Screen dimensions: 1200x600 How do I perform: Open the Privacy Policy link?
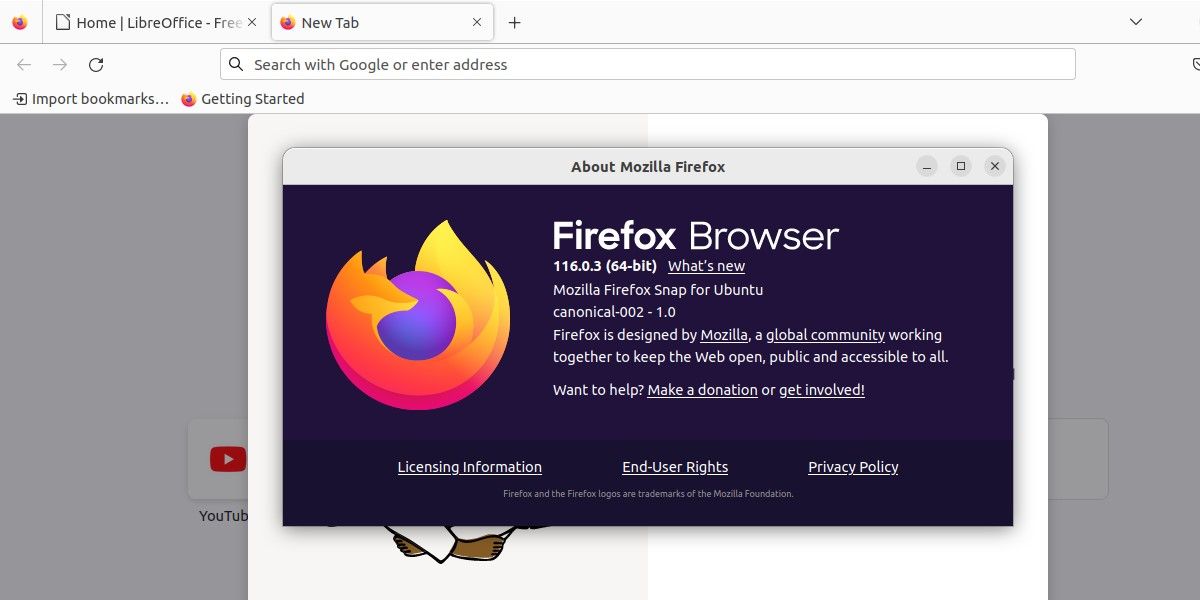(x=853, y=467)
